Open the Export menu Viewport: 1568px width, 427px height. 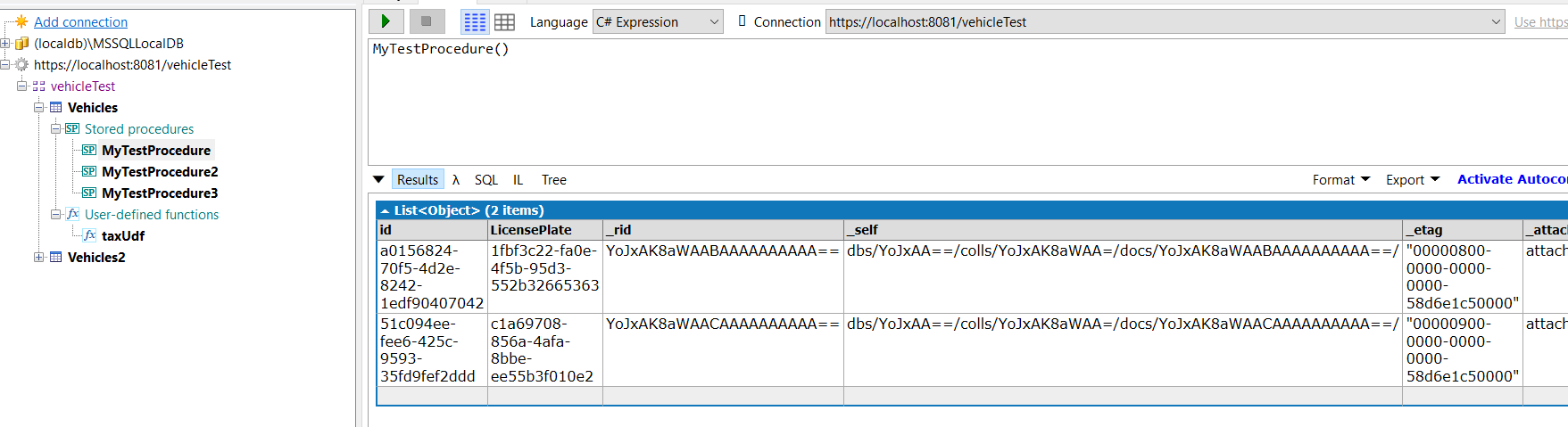[1413, 179]
